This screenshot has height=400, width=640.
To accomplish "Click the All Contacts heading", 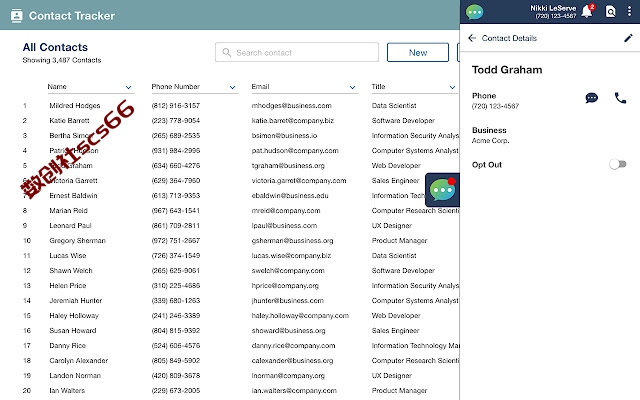I will pyautogui.click(x=55, y=47).
